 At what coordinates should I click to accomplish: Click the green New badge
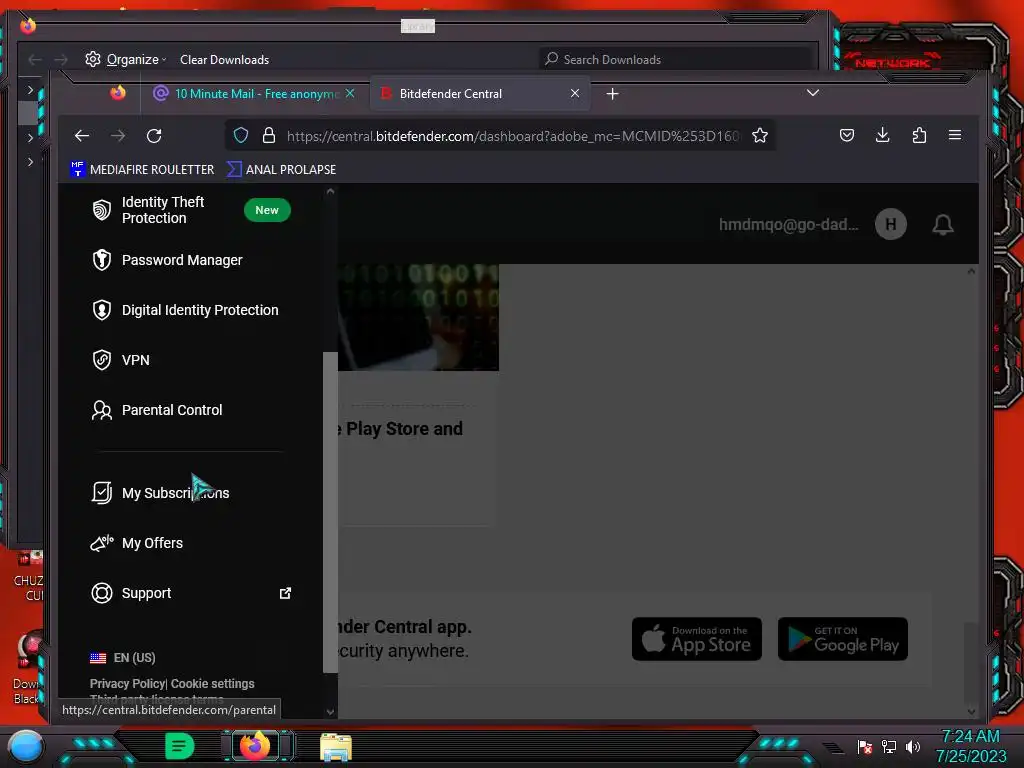267,210
